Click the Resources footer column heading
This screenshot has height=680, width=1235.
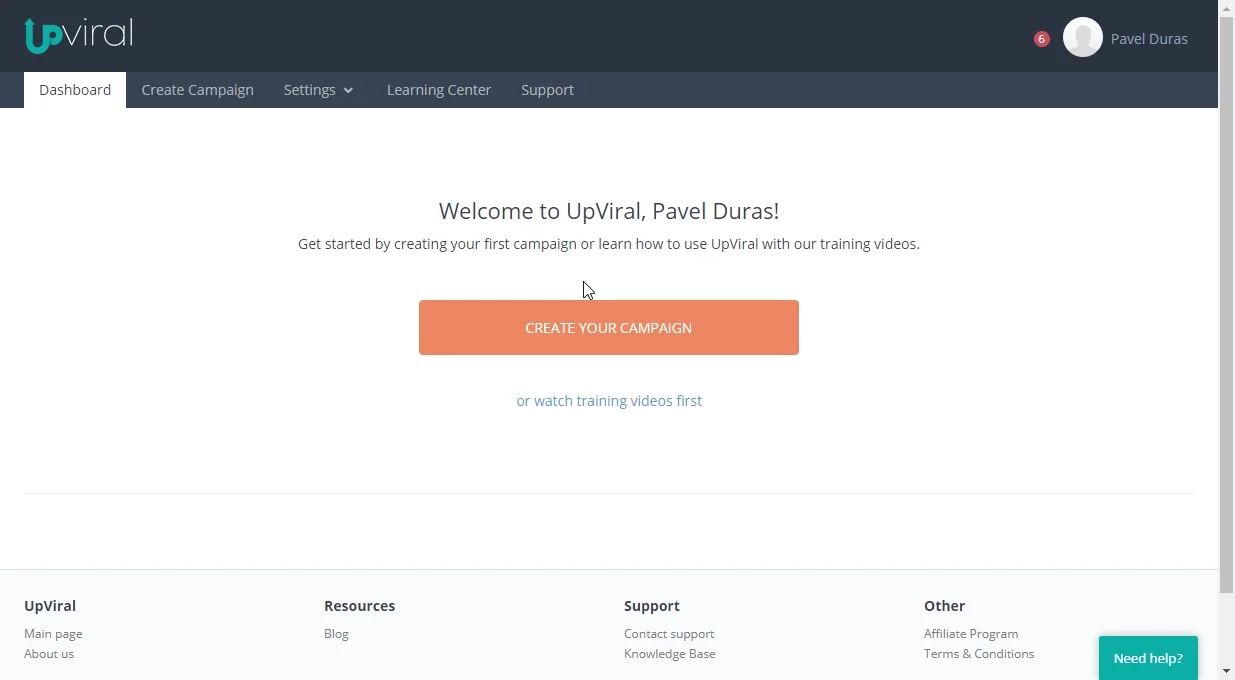click(x=359, y=606)
